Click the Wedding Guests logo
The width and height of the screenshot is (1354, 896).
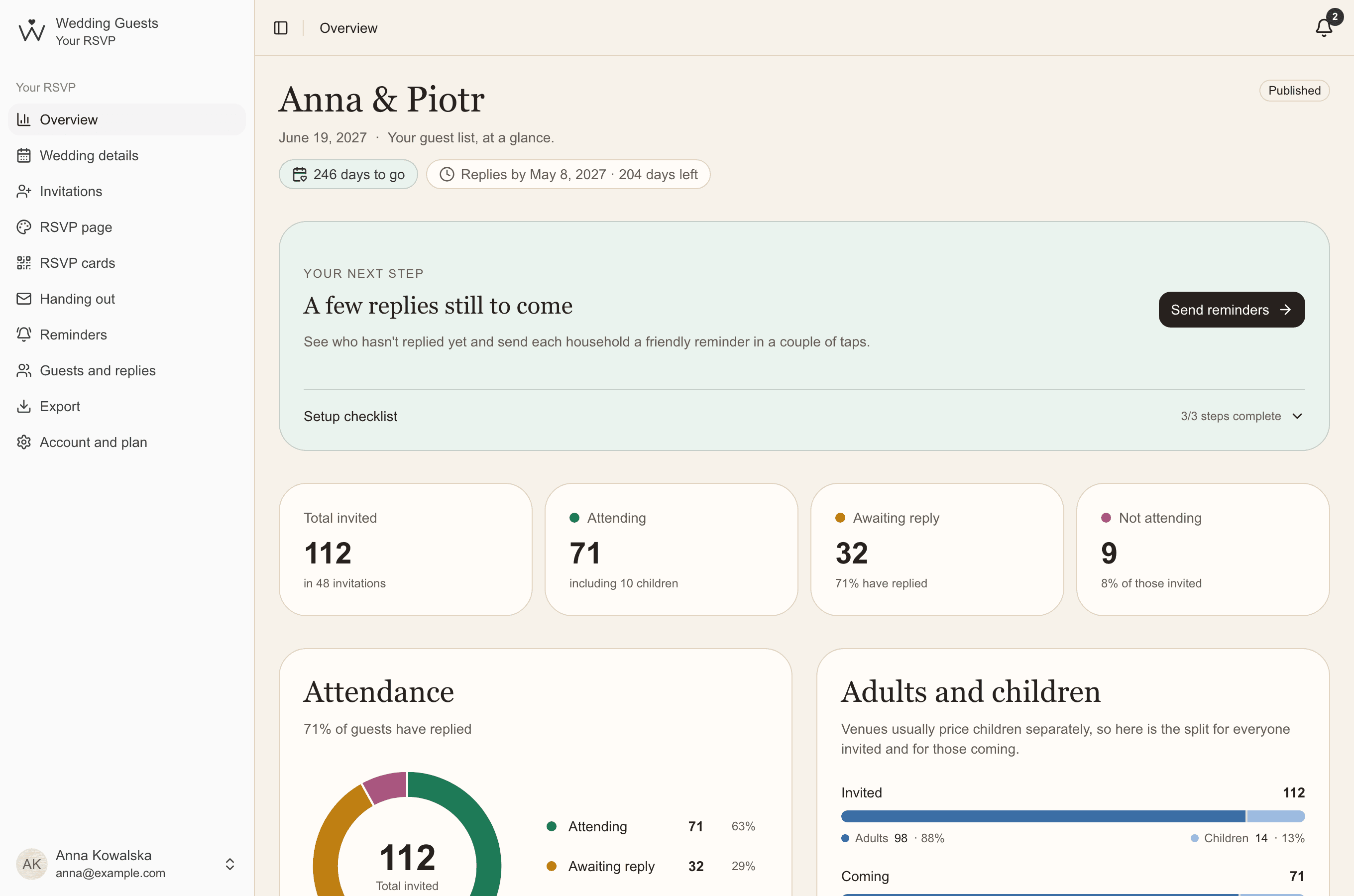[x=31, y=31]
